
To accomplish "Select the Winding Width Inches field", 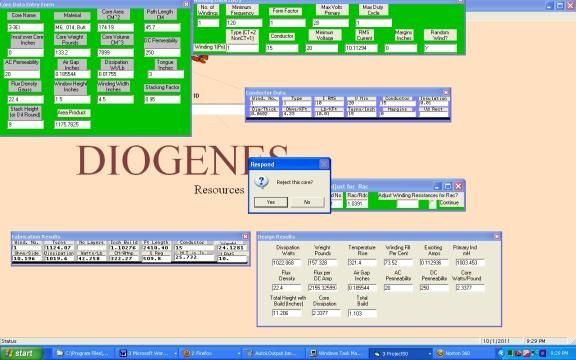I will click(115, 100).
